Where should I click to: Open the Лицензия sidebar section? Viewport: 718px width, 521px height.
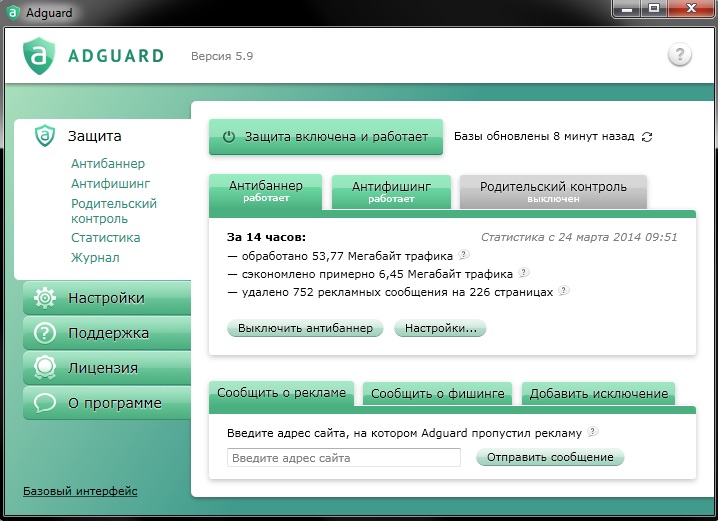107,368
